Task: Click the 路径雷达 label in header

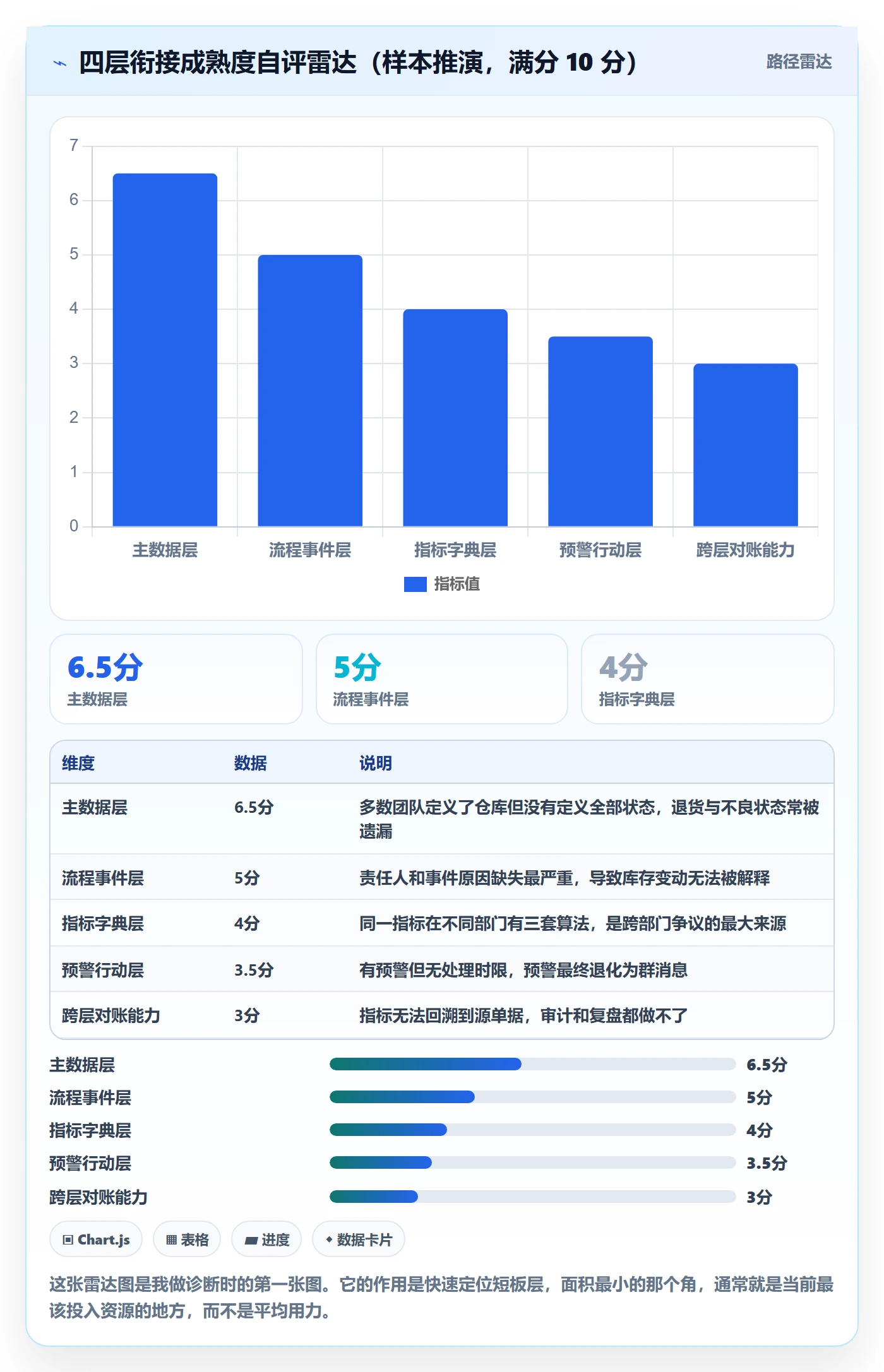Action: click(x=799, y=62)
